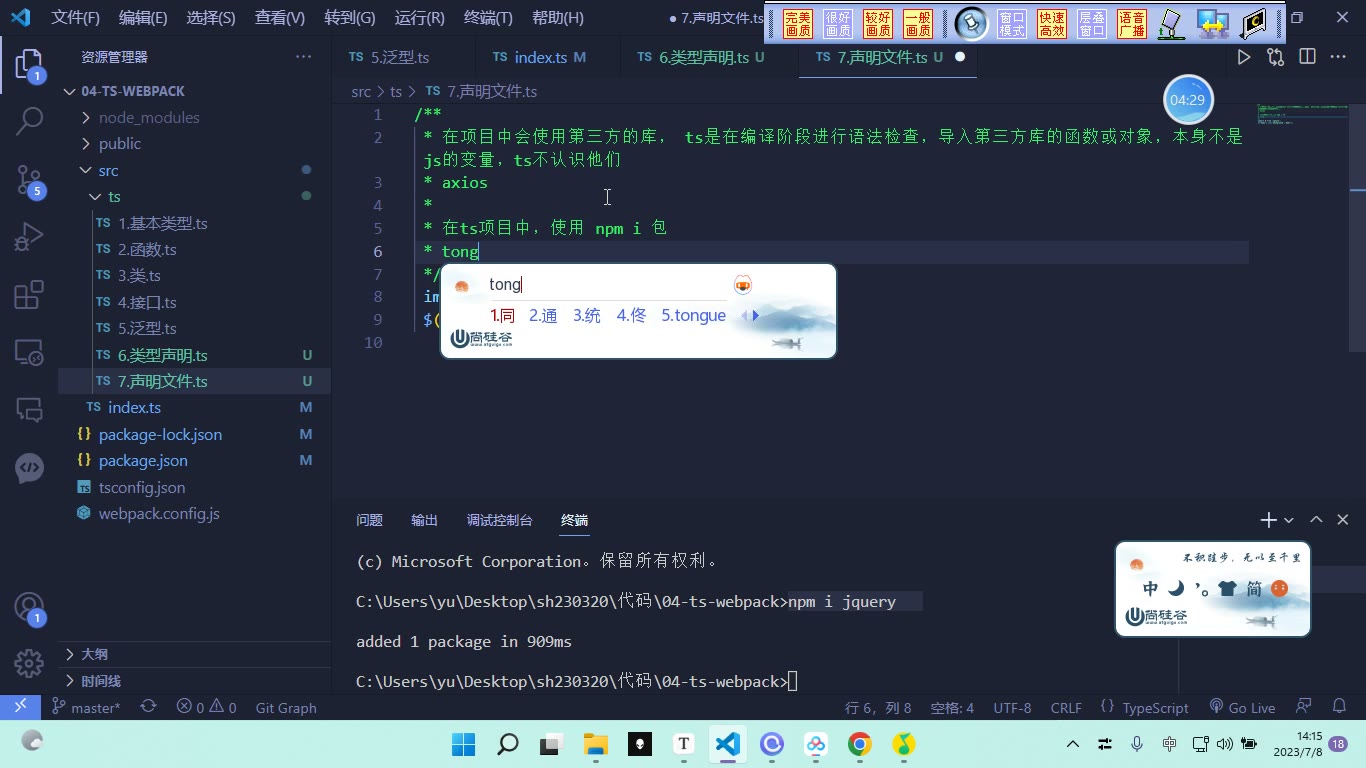Split the editor to the right
Screen dimensions: 1366x768
coord(1307,57)
